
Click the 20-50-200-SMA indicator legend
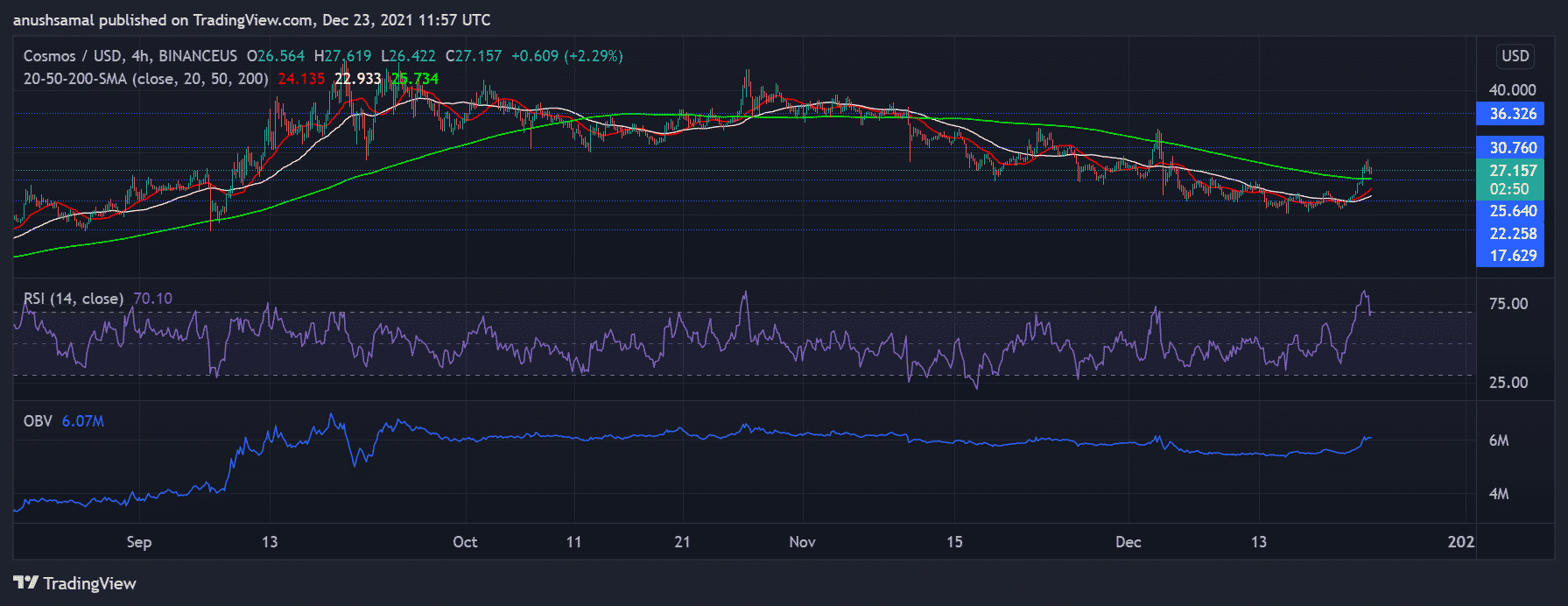[145, 79]
